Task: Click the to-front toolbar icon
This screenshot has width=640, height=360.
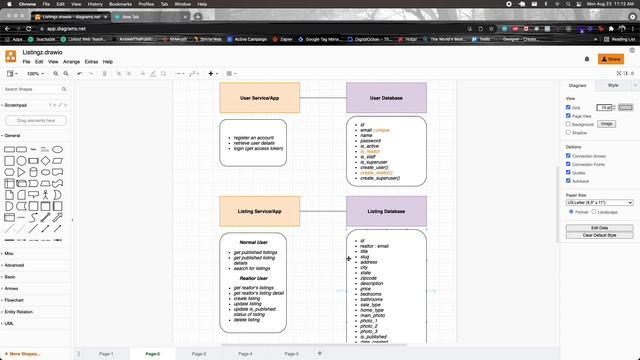Action: click(x=119, y=73)
